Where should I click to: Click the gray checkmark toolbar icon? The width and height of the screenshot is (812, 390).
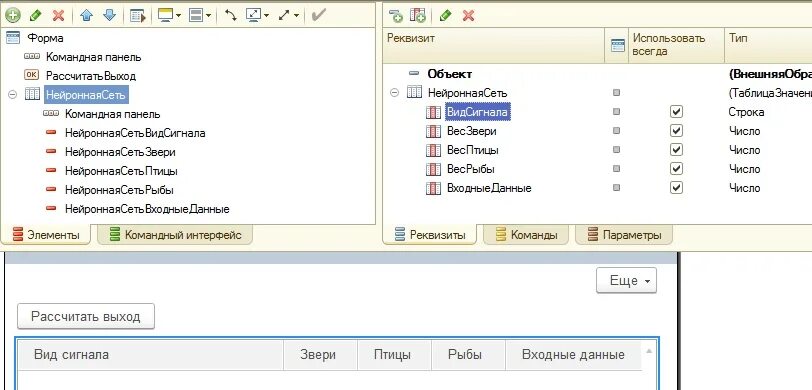tap(318, 15)
